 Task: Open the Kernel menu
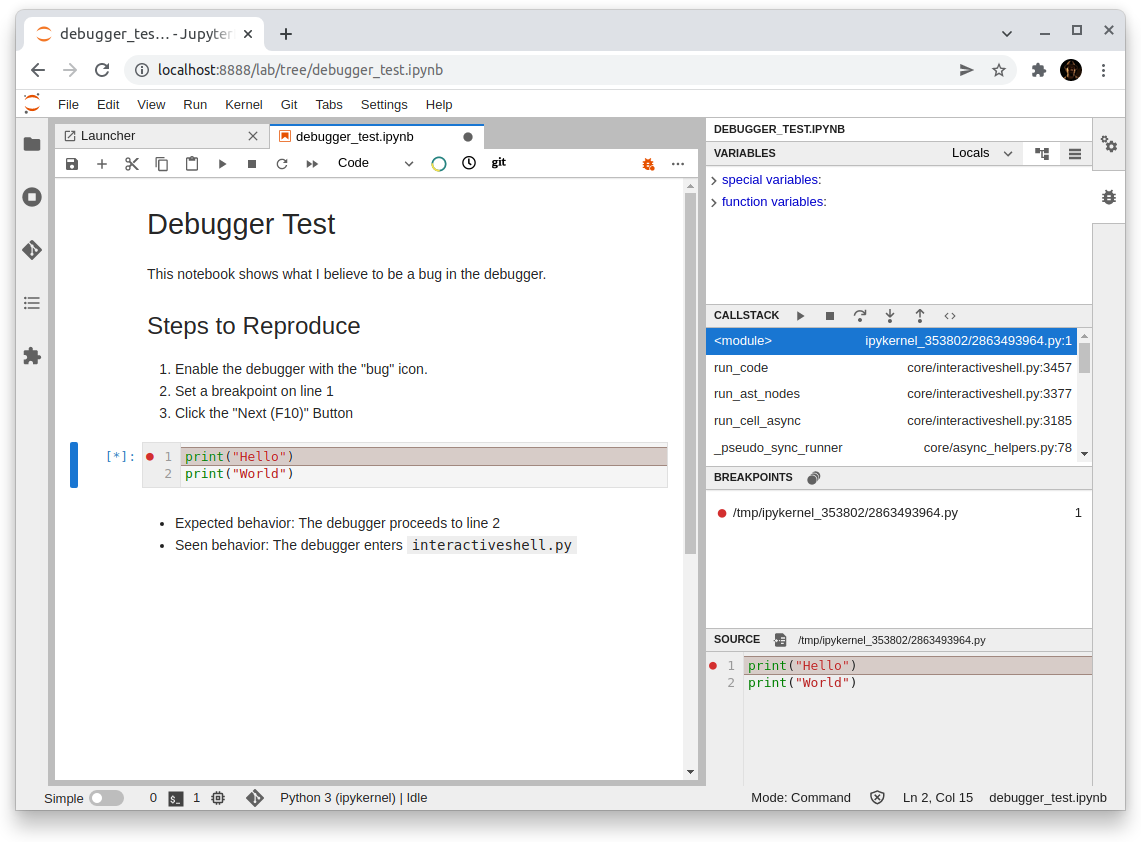(x=243, y=104)
